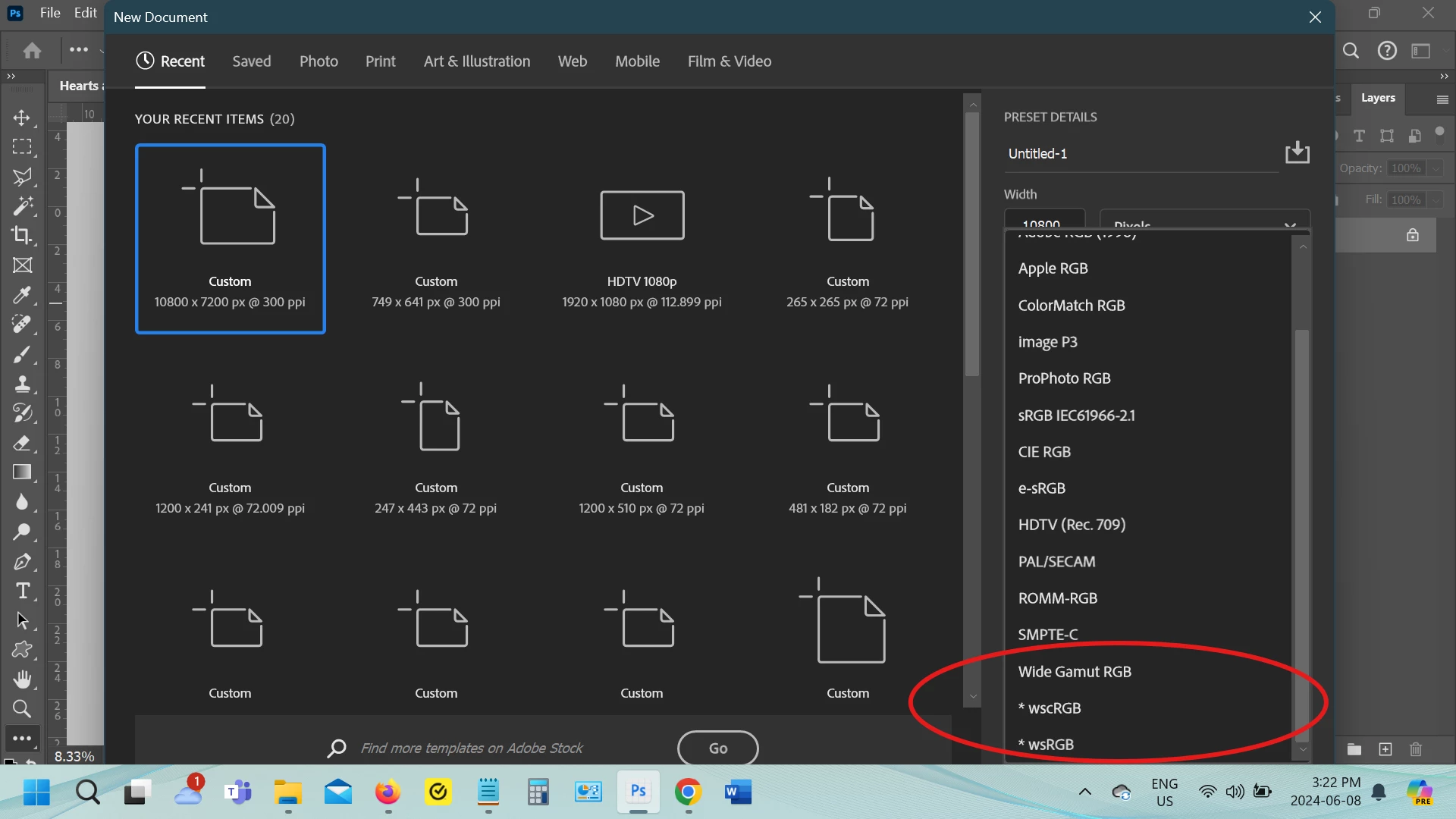Open the Art & Illustration tab
This screenshot has height=819, width=1456.
[476, 61]
